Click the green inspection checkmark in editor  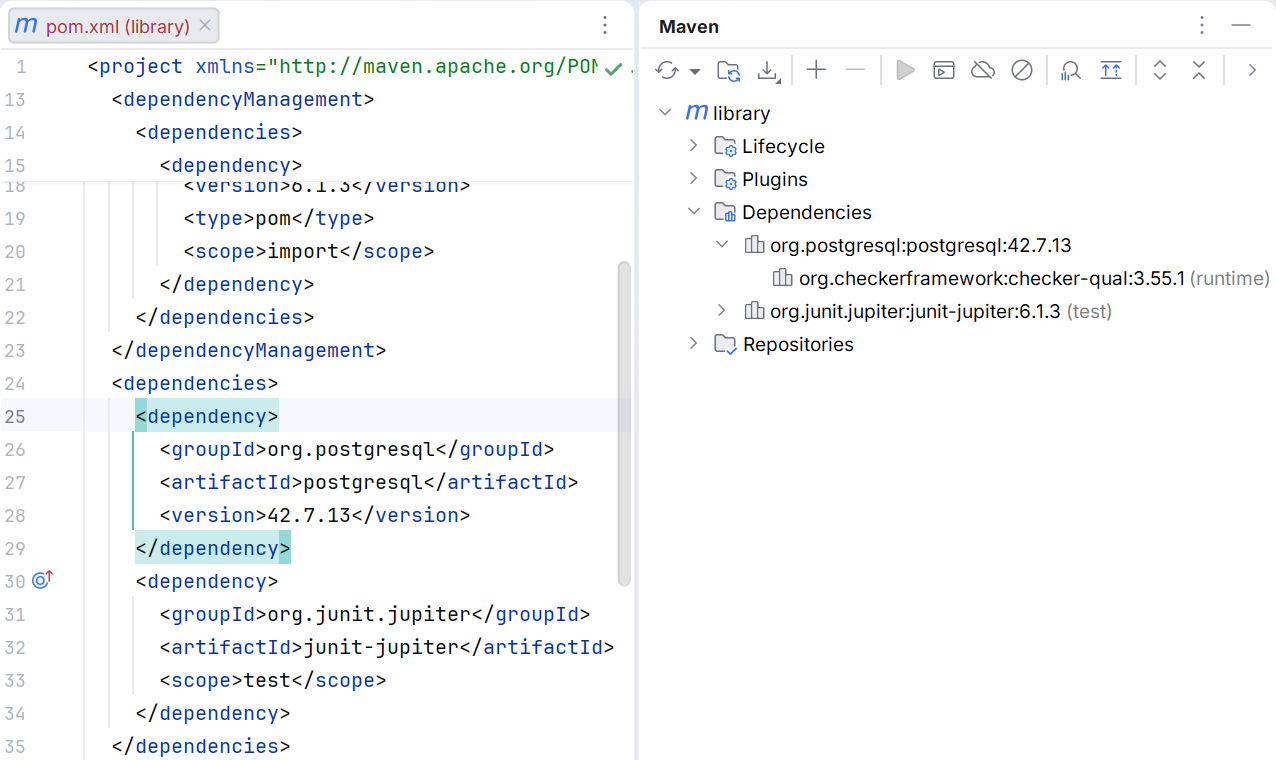click(x=614, y=67)
